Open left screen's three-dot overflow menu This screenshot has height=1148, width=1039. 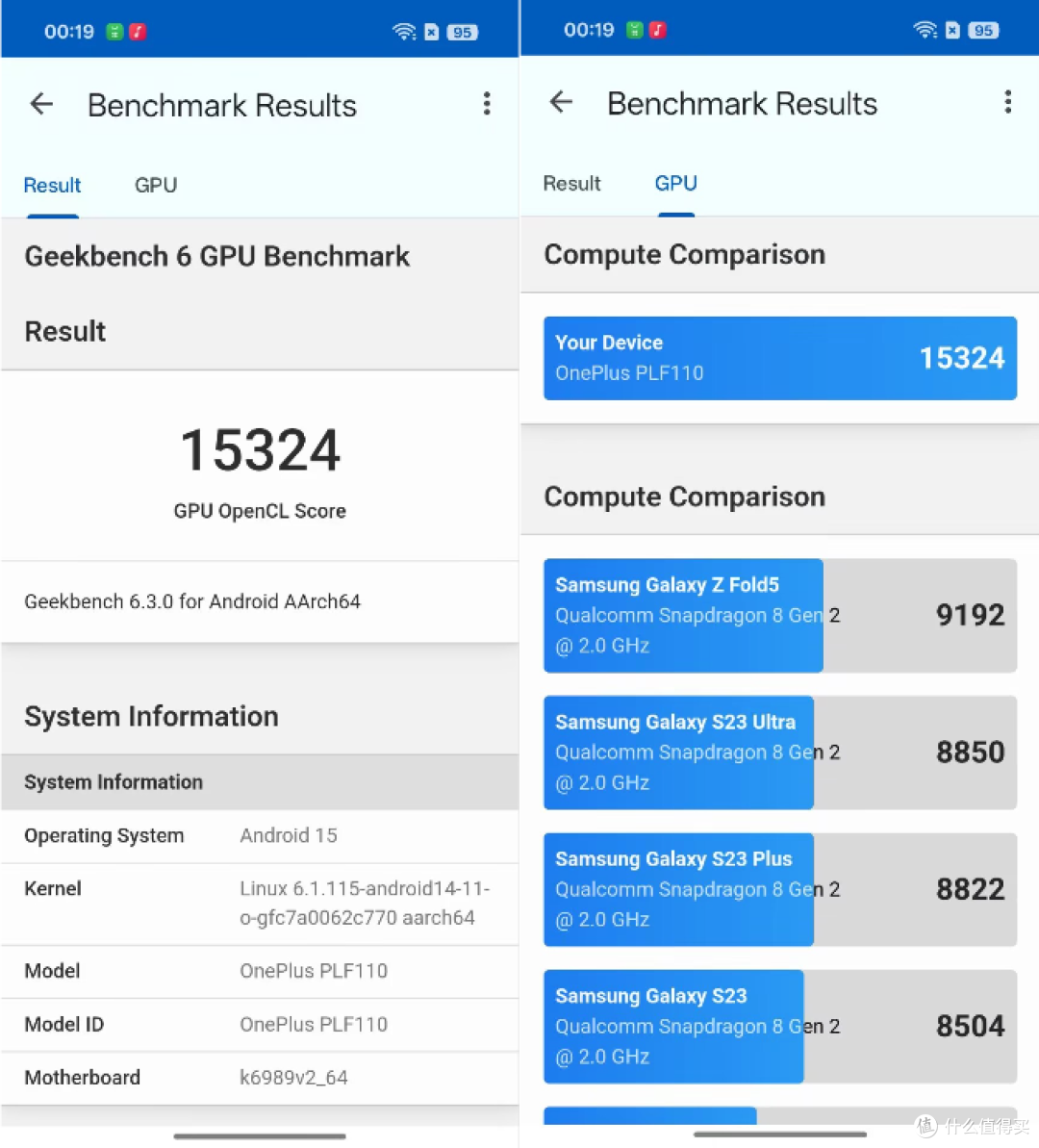pos(487,104)
